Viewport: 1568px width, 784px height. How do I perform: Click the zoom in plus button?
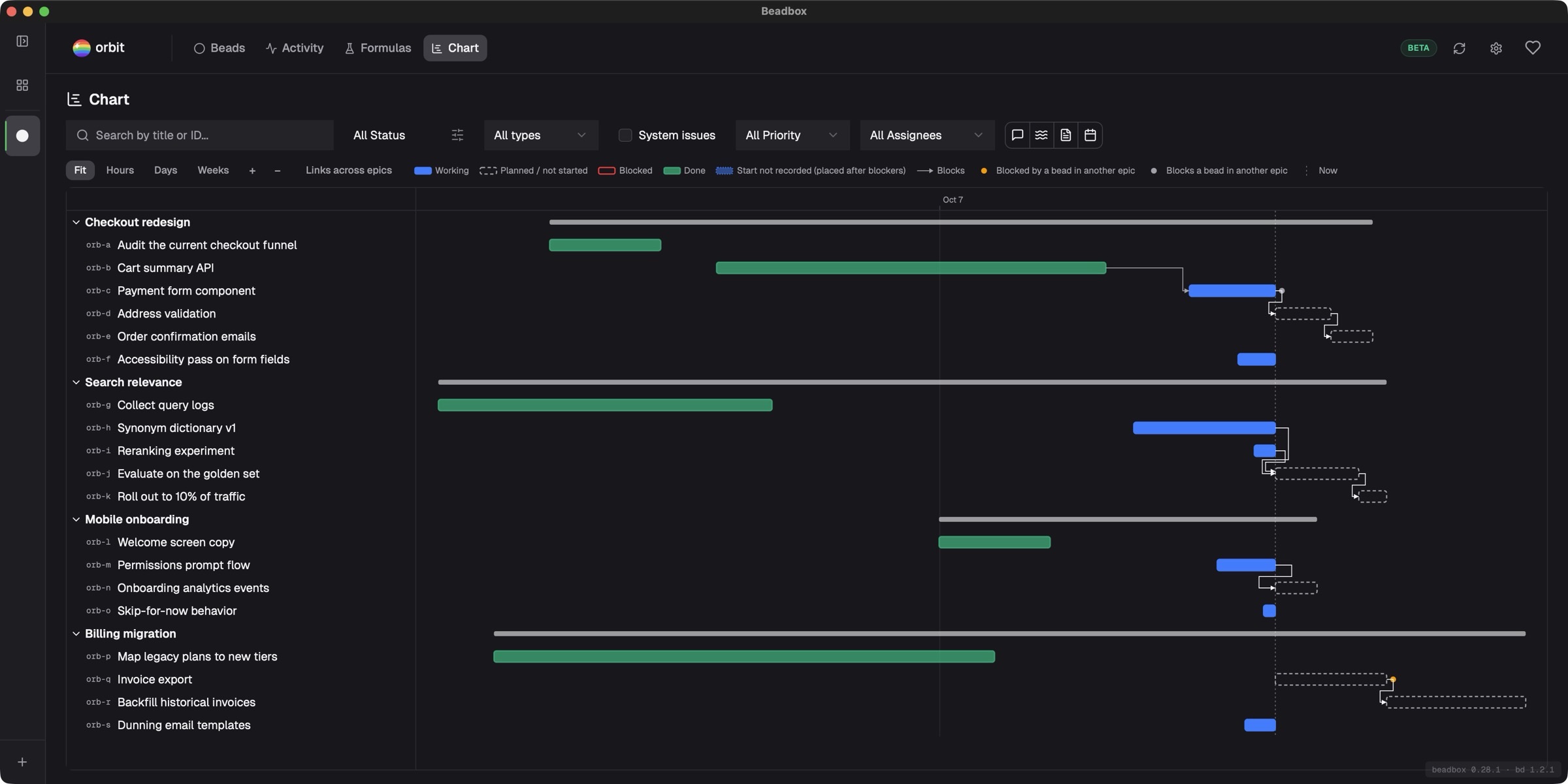pyautogui.click(x=252, y=171)
